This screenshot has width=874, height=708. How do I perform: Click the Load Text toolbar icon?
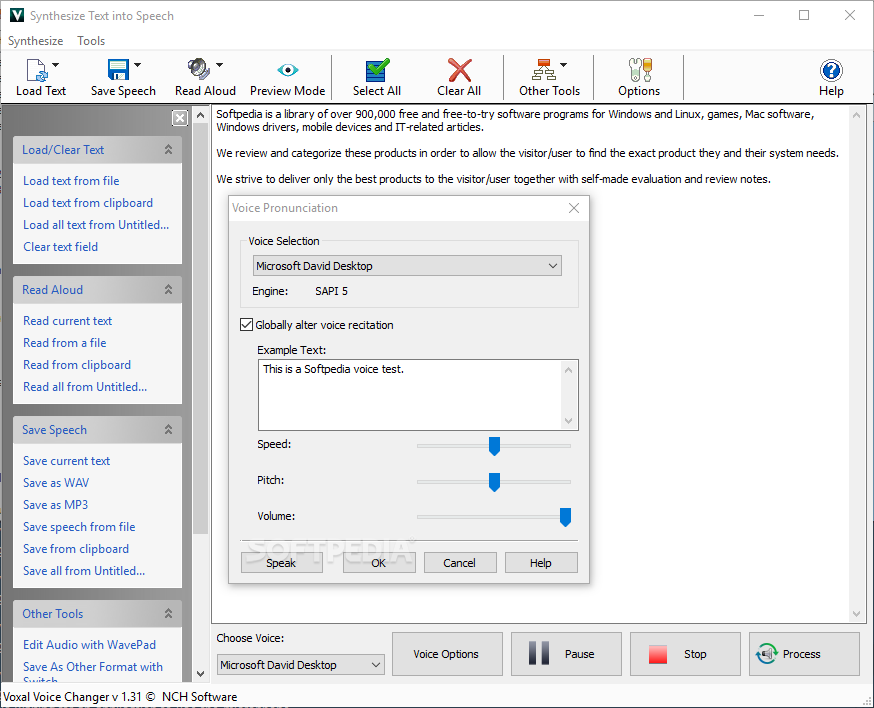36,70
